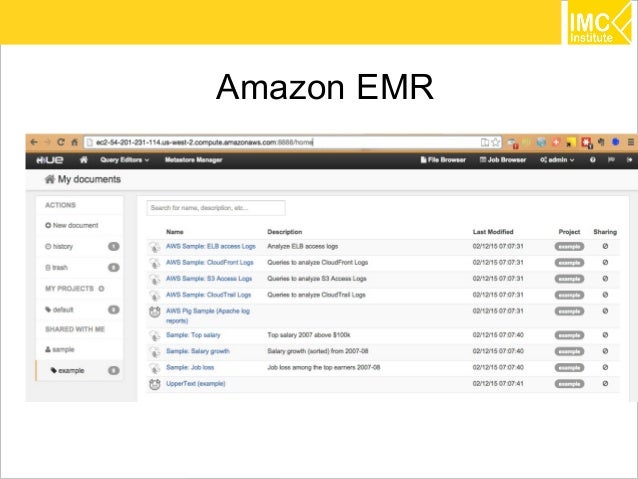Open AWS Sample: CloudFront Logs

[x=210, y=262]
